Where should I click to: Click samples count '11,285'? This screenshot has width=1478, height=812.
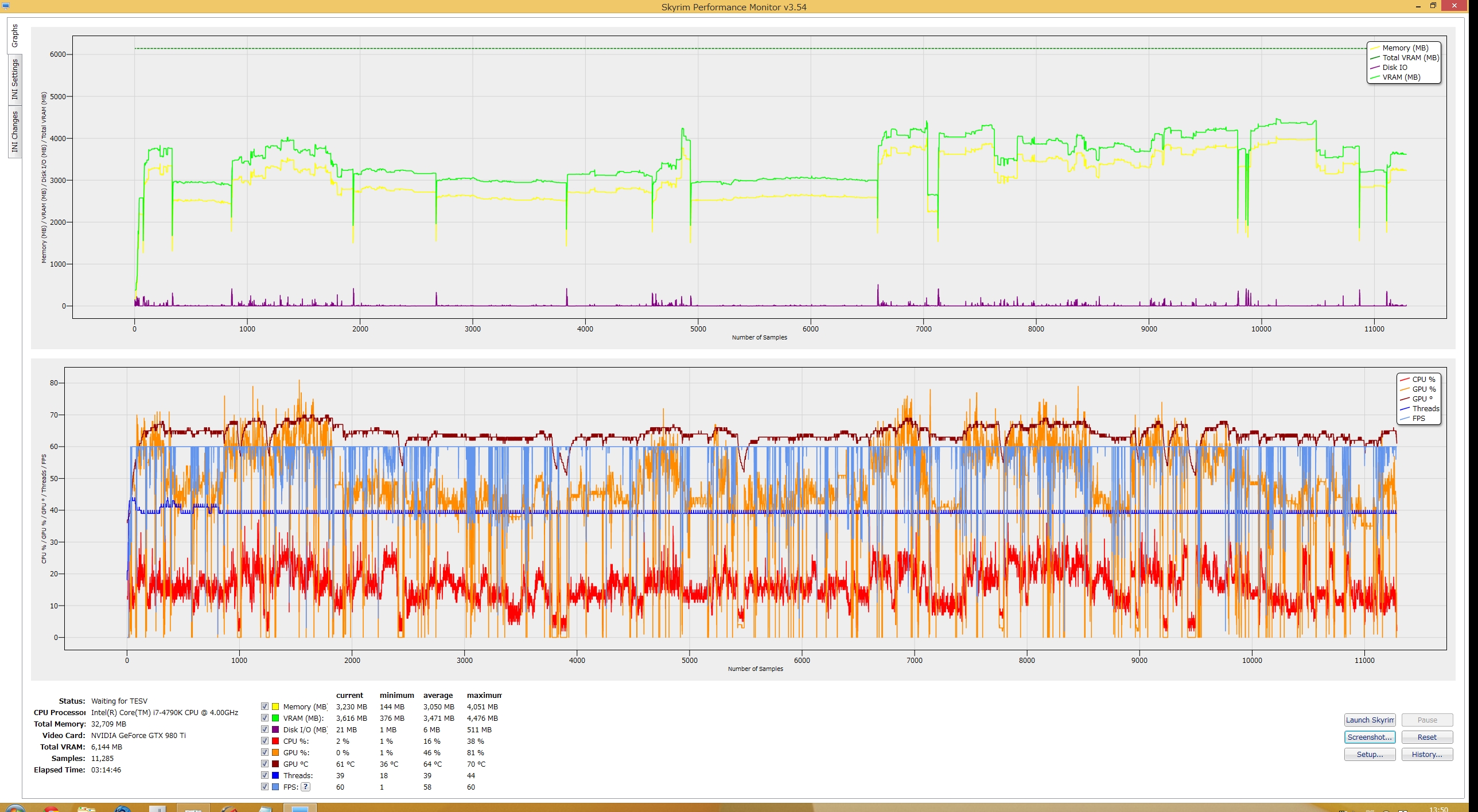pos(102,759)
